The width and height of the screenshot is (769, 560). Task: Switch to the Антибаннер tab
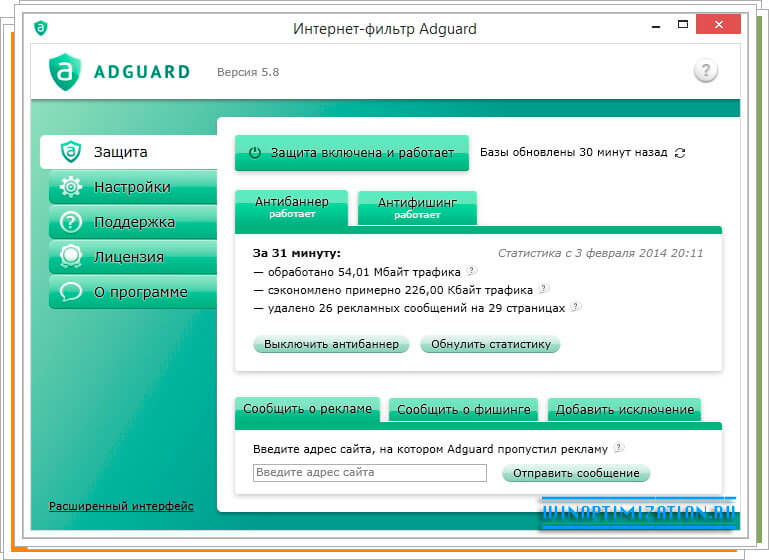[x=292, y=208]
